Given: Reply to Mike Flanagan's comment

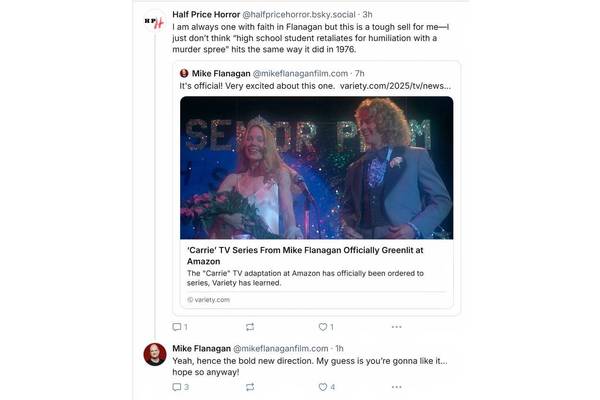Looking at the screenshot, I should point(178,386).
